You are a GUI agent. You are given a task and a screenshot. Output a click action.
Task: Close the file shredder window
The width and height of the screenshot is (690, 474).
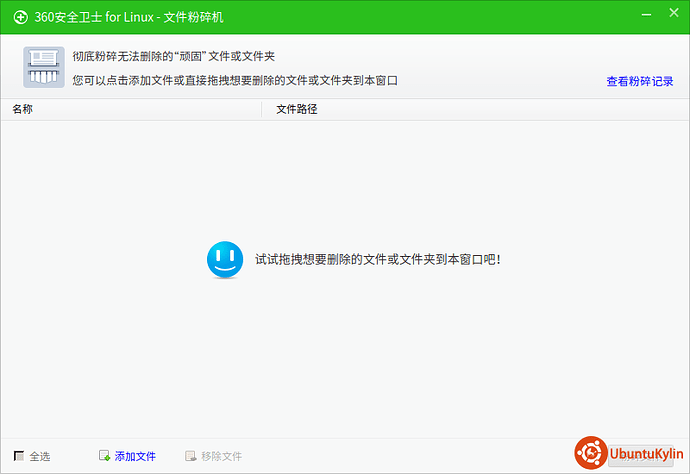click(674, 13)
